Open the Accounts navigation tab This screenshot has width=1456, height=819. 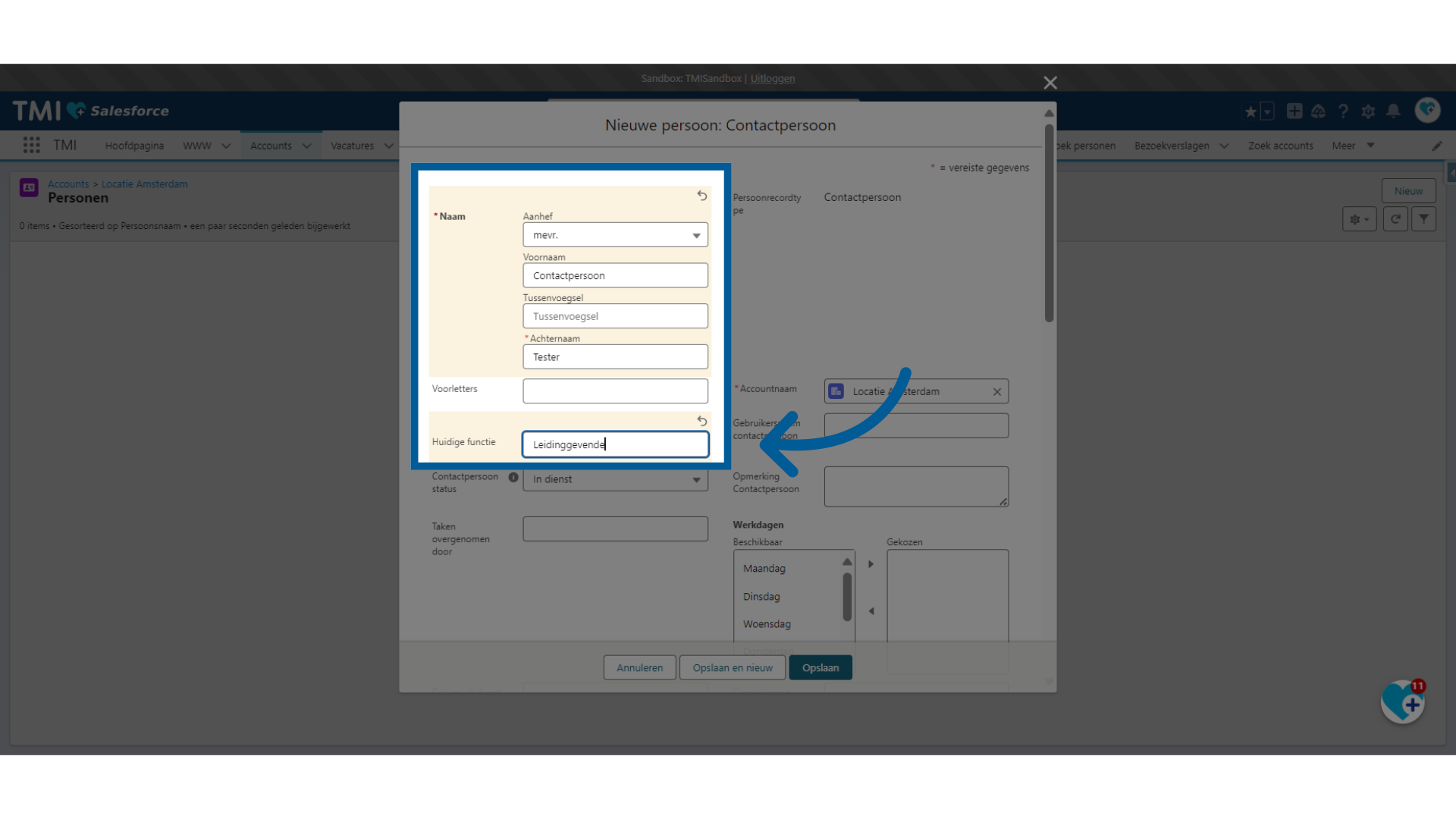(x=271, y=146)
